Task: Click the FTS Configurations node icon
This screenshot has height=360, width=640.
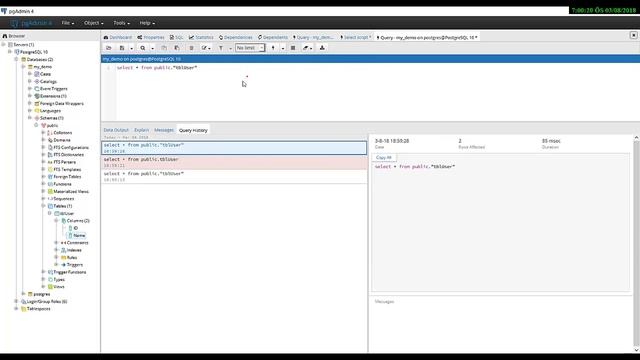Action: tap(50, 147)
